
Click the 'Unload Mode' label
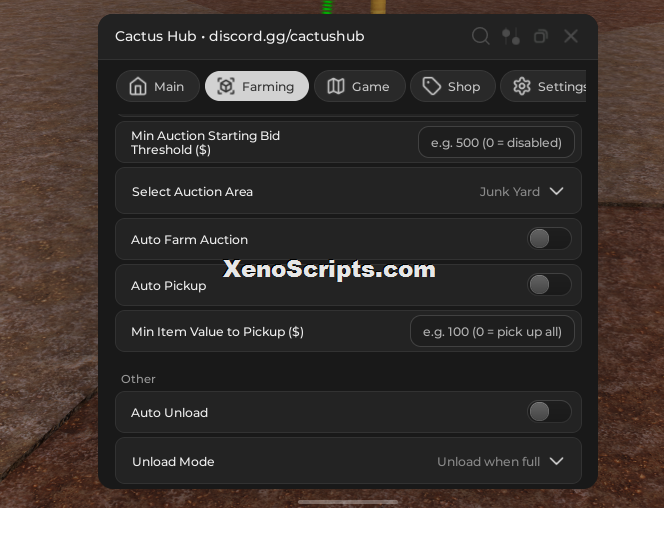[x=173, y=462]
